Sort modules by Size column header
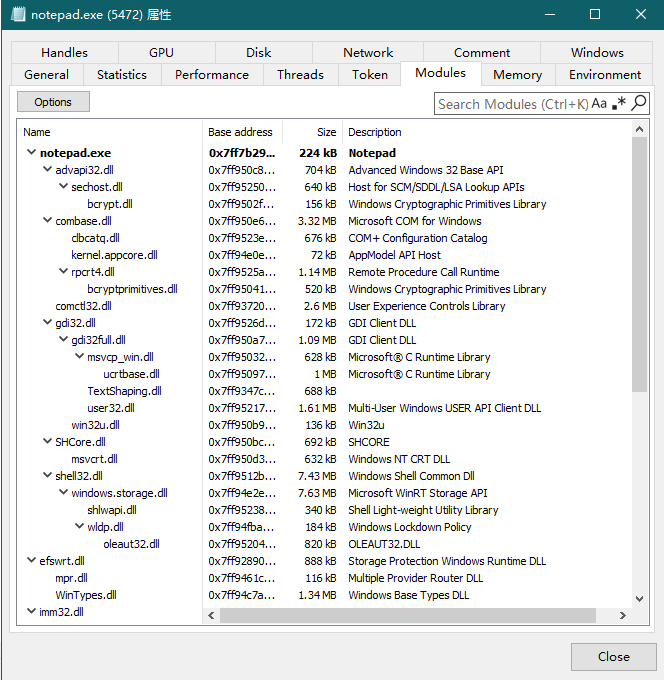Viewport: 664px width, 680px height. click(326, 132)
